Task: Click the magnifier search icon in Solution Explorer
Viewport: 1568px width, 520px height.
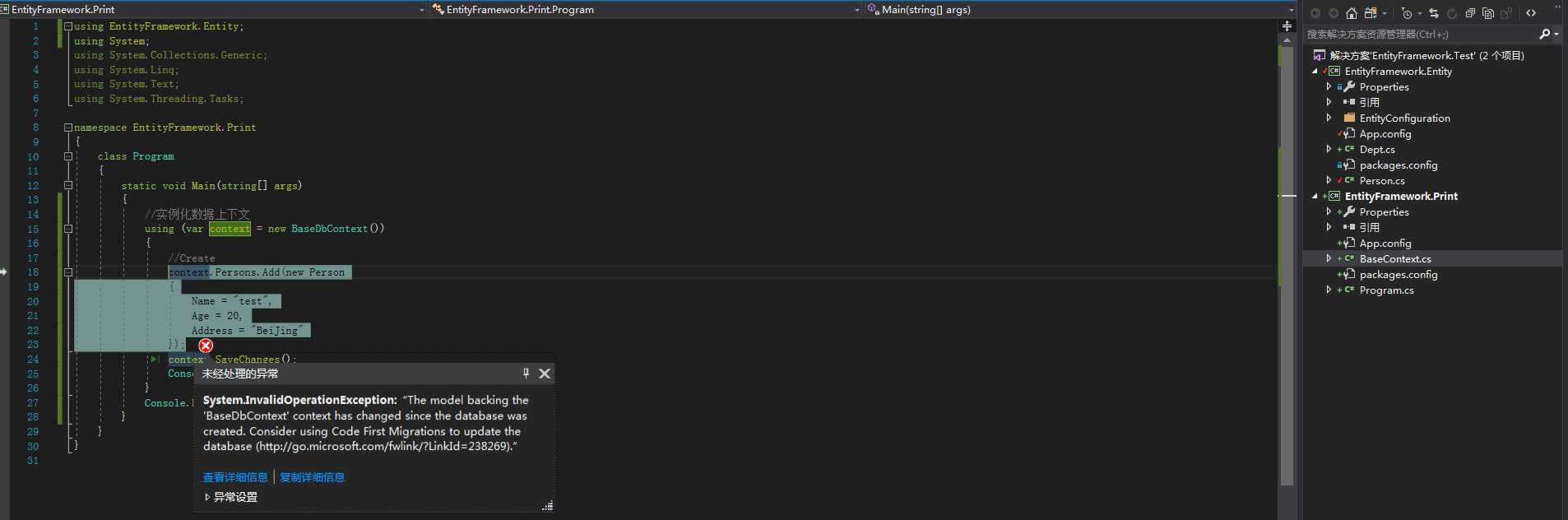Action: pos(1544,34)
